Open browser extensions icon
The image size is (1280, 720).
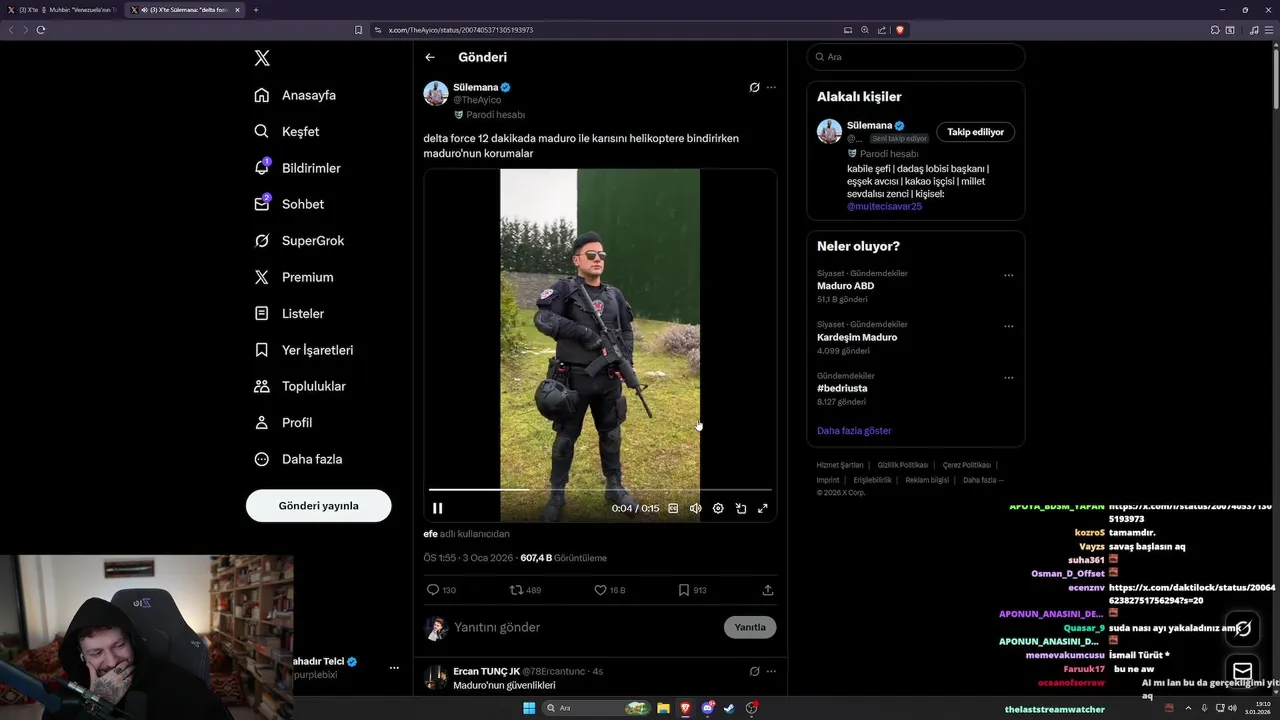1215,30
